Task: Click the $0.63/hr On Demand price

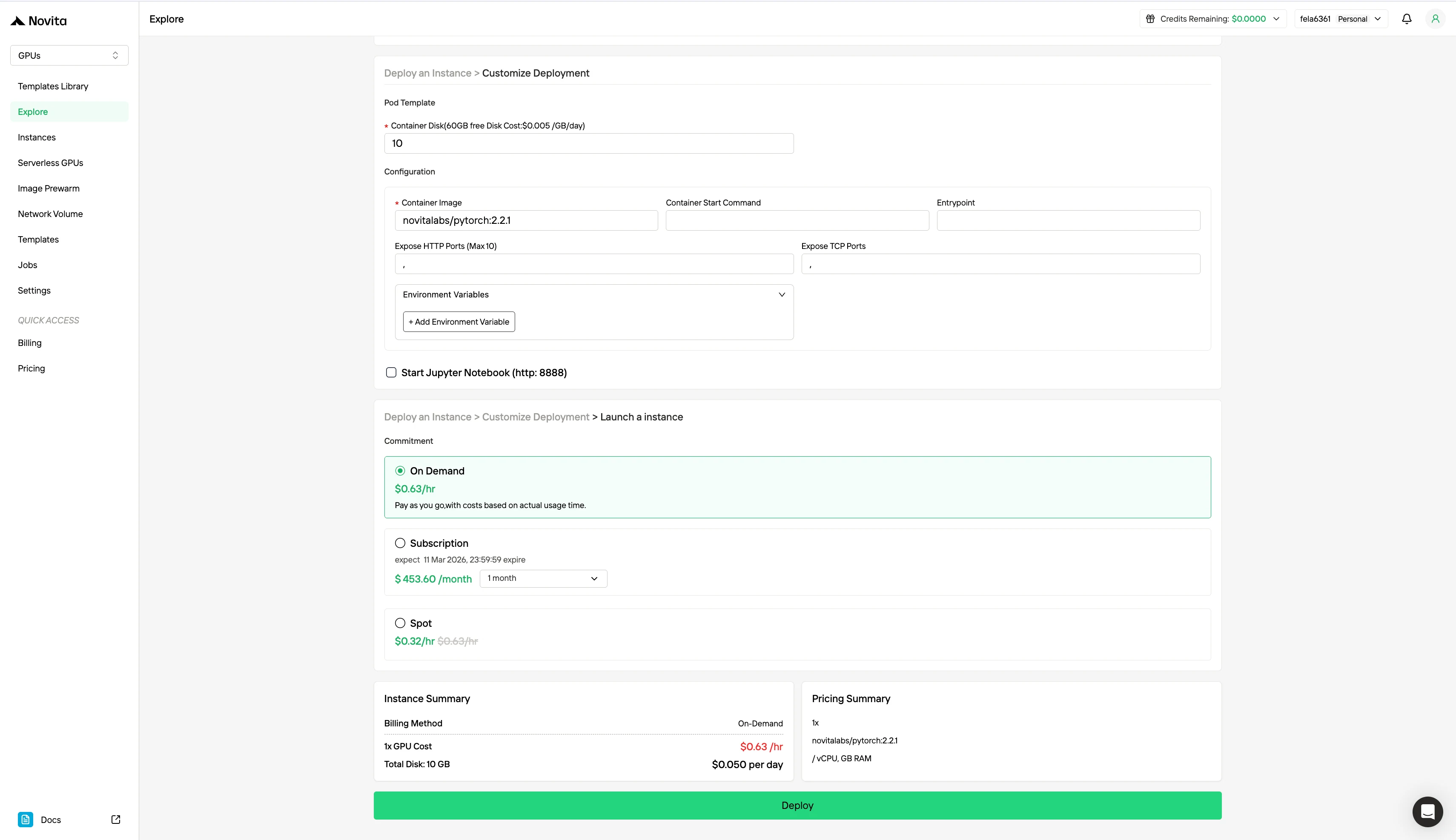Action: click(x=415, y=489)
